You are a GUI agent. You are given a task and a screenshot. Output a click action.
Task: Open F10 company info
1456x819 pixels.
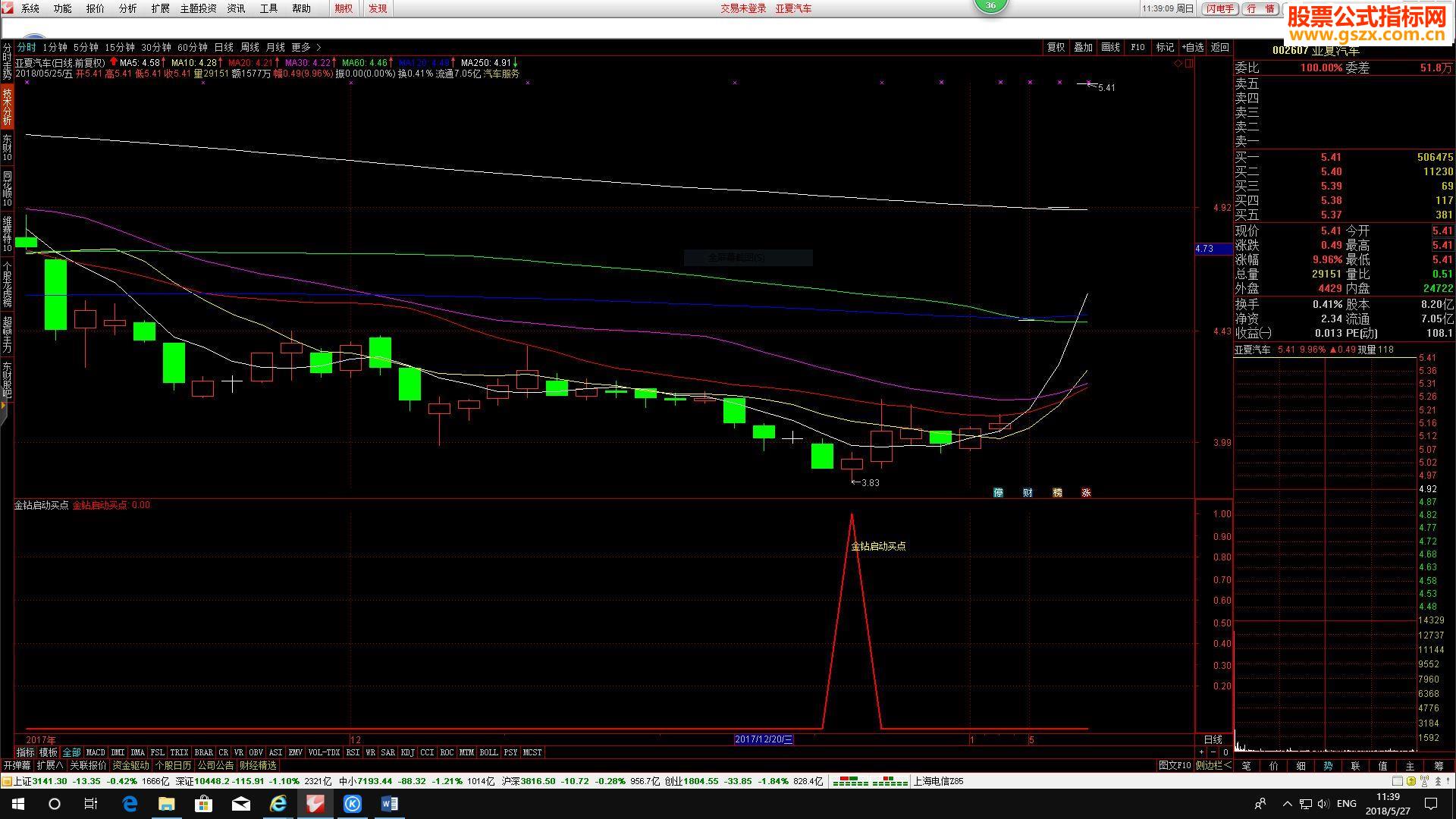[x=1137, y=47]
